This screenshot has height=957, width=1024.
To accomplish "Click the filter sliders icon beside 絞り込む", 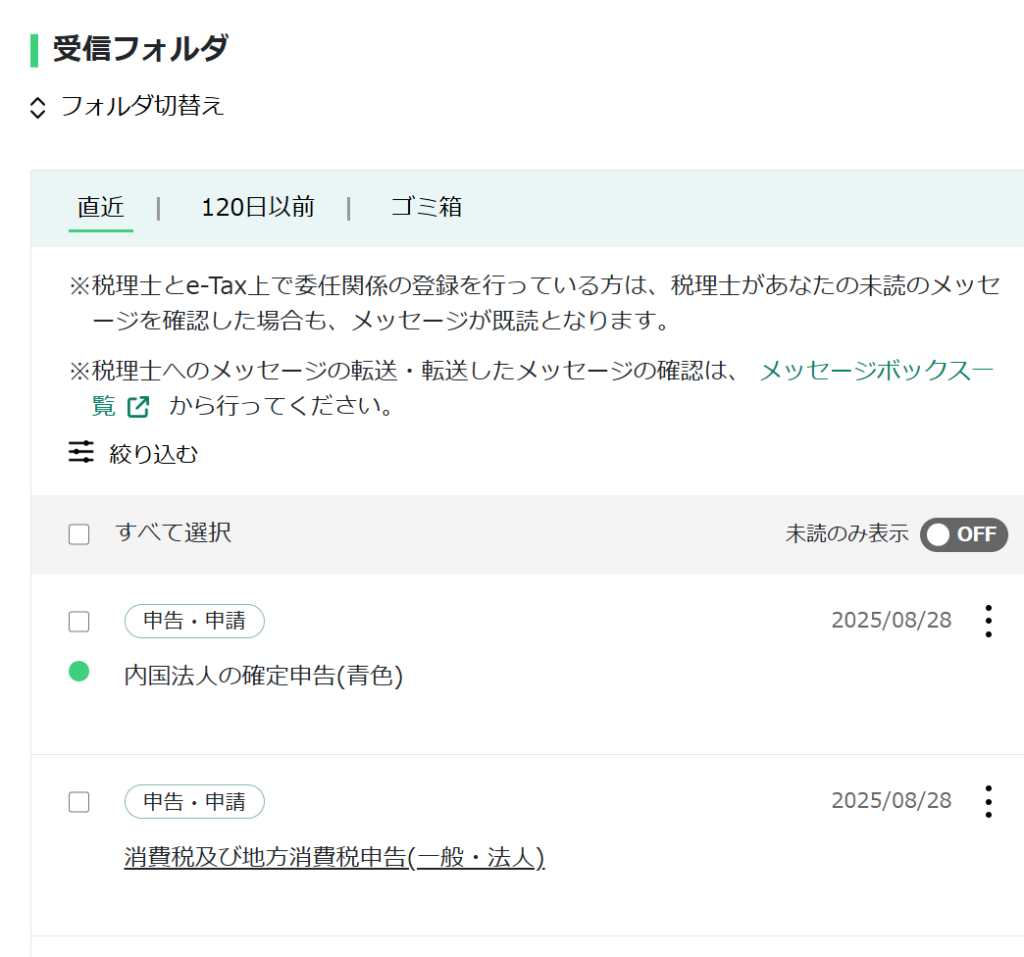I will tap(81, 453).
